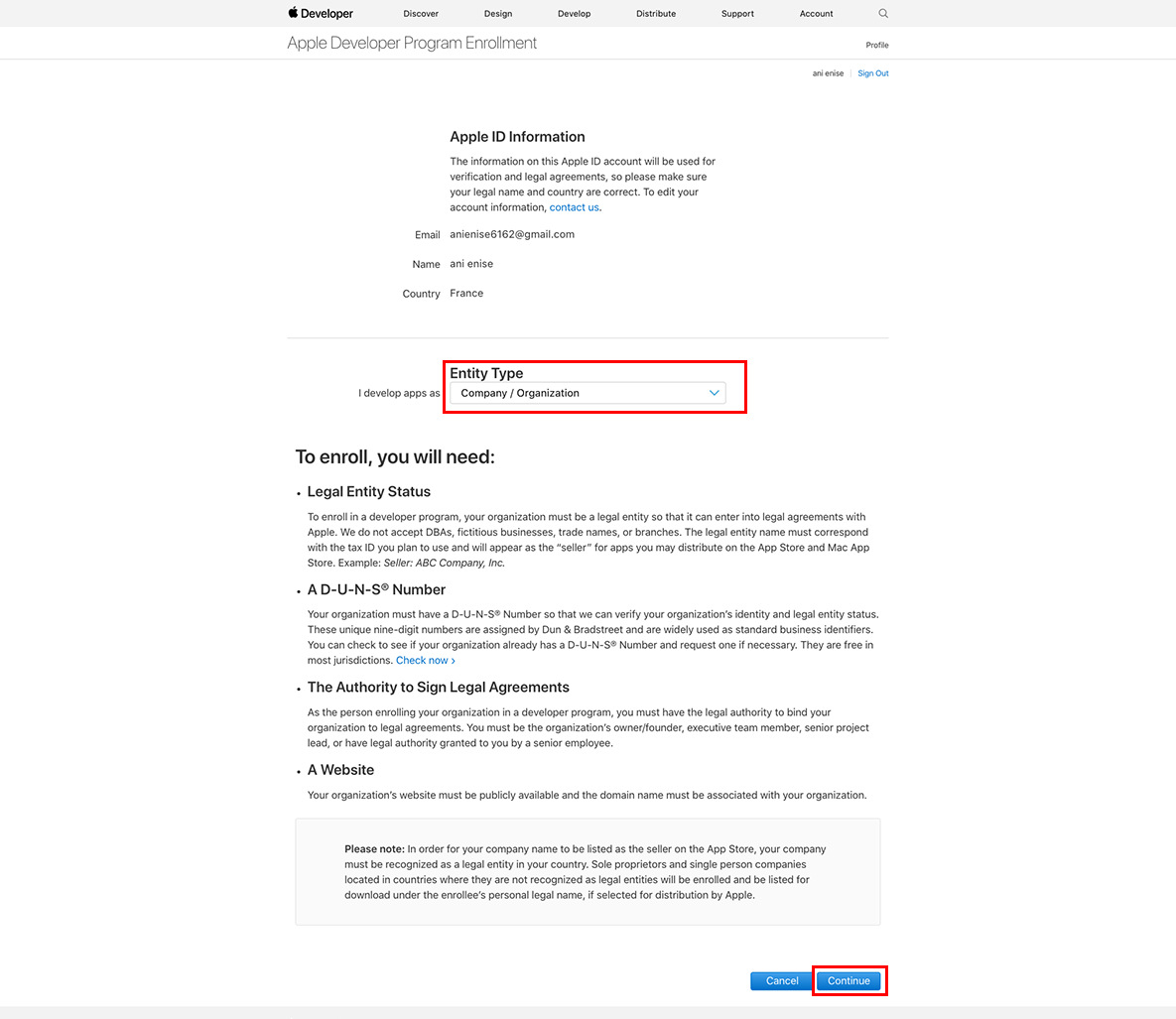This screenshot has height=1019, width=1176.
Task: Click the Apple Developer Program Enrollment title
Action: (412, 43)
